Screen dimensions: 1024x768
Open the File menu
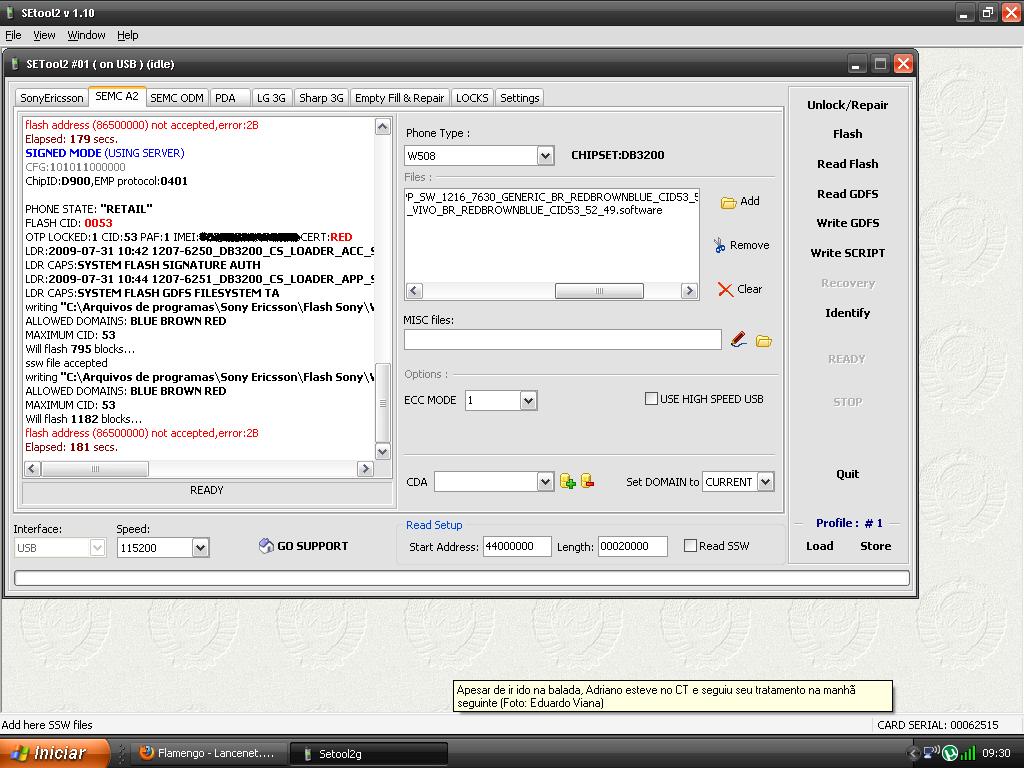(x=13, y=35)
